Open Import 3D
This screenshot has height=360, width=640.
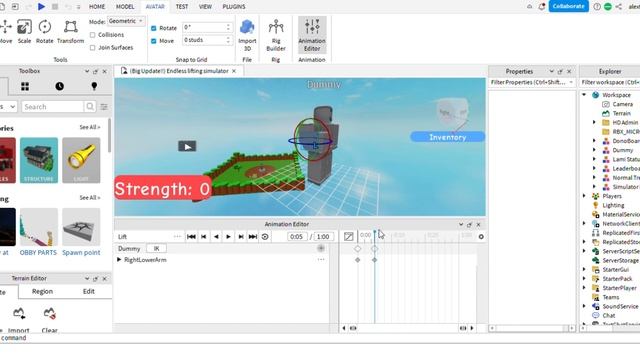pos(247,35)
